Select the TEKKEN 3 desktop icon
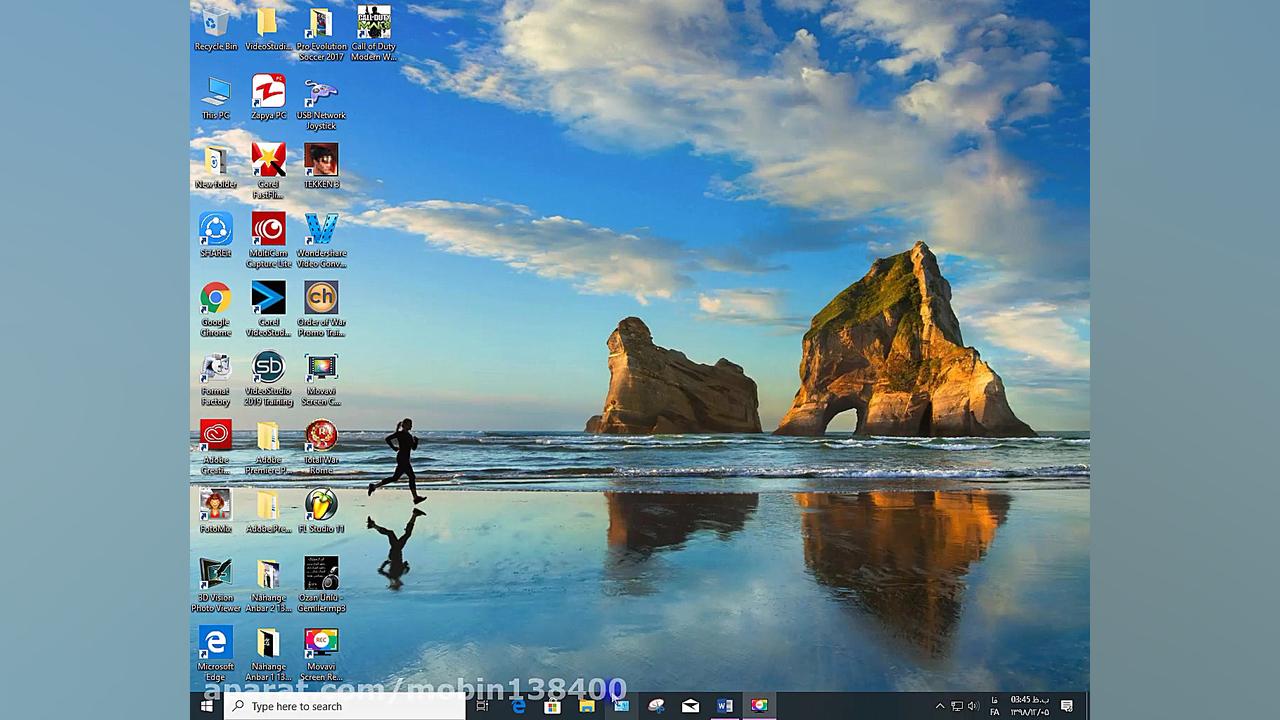 (321, 160)
